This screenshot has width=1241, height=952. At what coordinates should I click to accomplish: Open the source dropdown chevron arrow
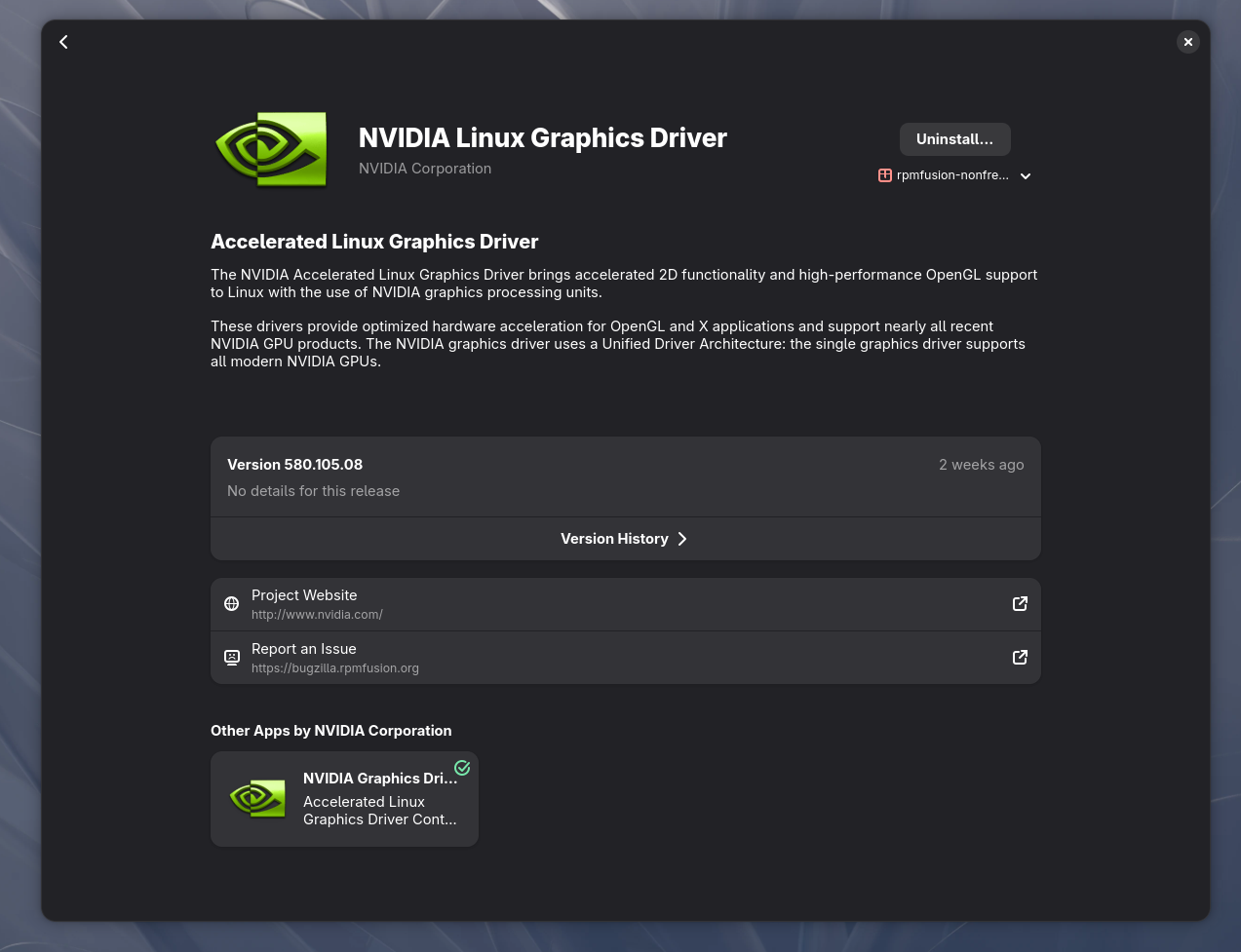pos(1026,176)
